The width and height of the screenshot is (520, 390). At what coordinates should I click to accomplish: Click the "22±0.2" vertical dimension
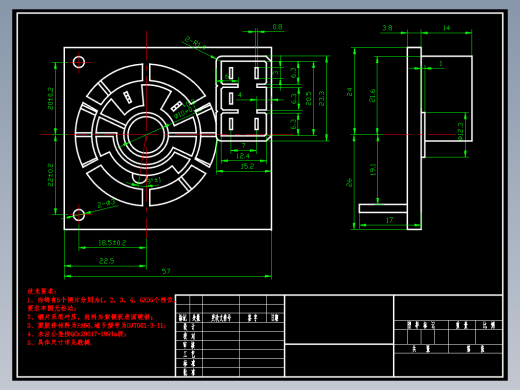(x=50, y=175)
